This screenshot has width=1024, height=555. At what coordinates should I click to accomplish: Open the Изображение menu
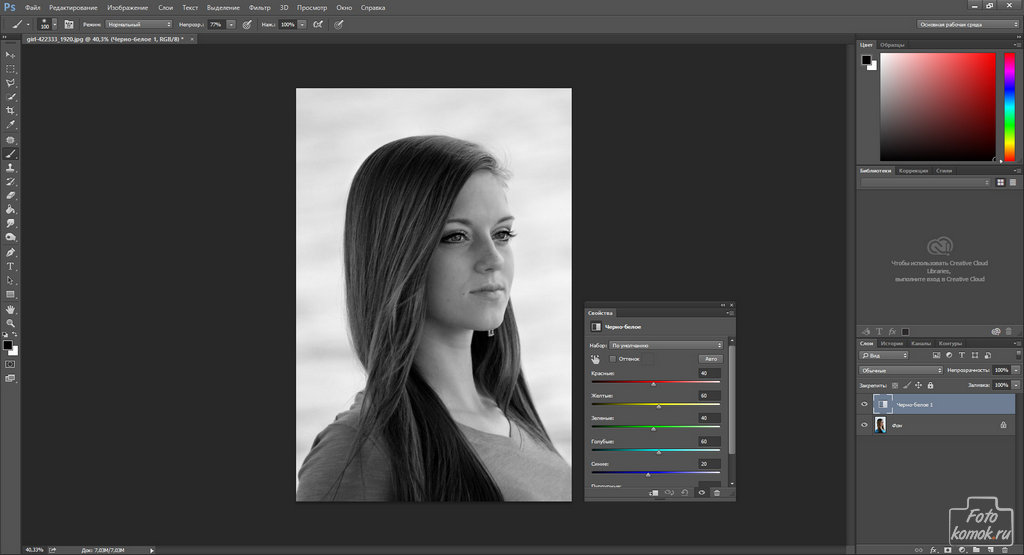127,8
